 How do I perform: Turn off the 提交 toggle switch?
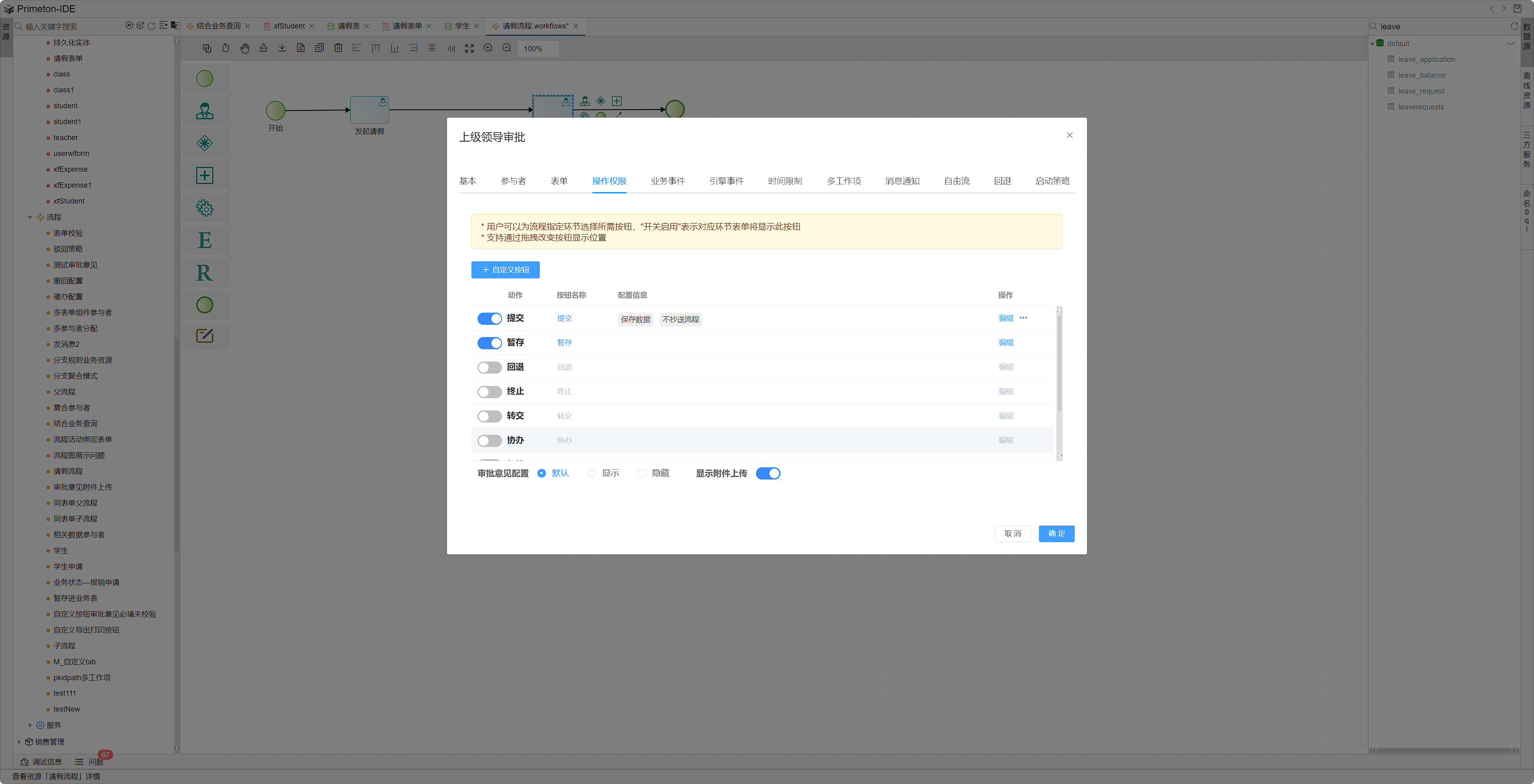tap(489, 318)
